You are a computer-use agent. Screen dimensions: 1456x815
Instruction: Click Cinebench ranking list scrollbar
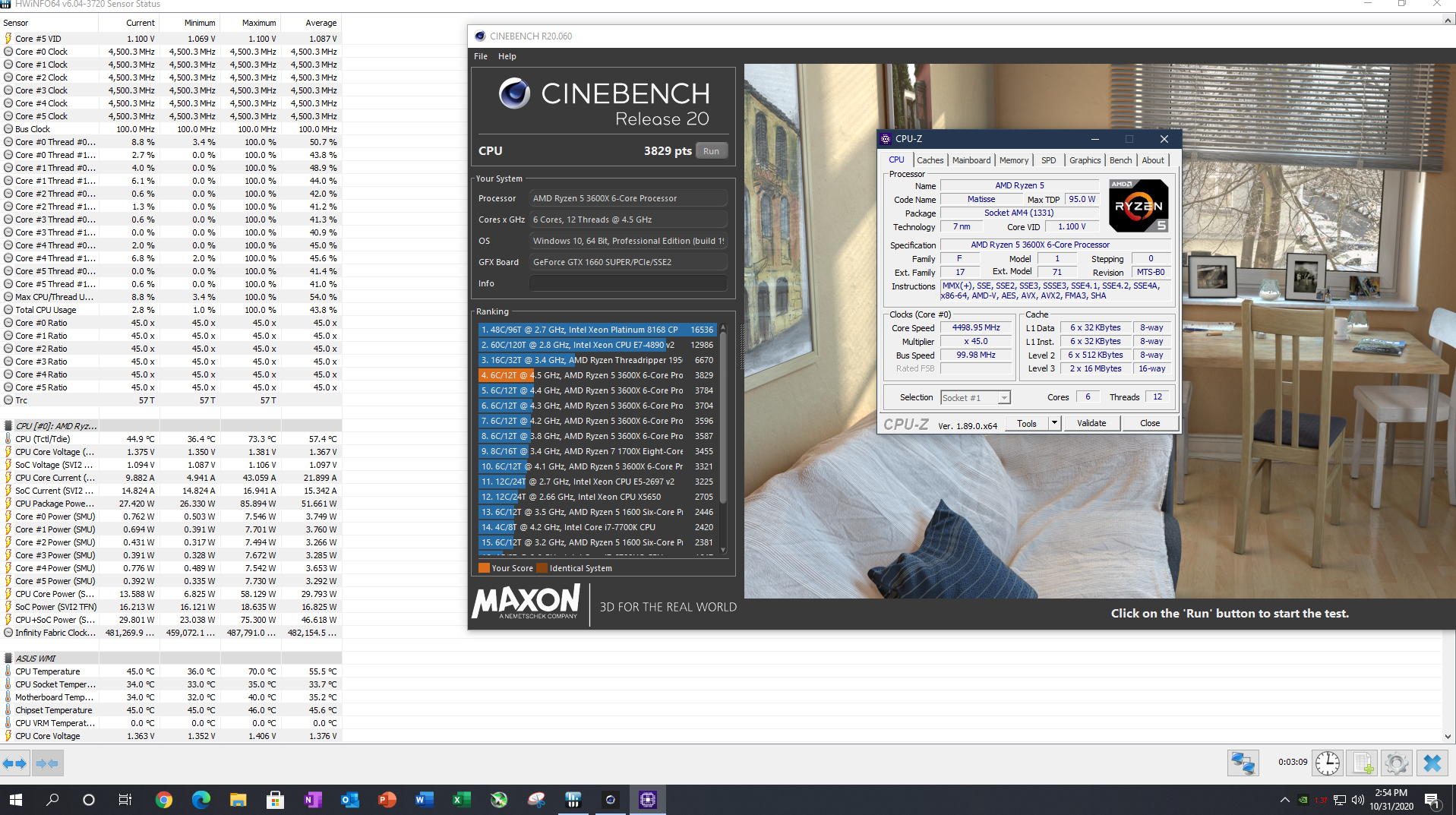(x=723, y=418)
